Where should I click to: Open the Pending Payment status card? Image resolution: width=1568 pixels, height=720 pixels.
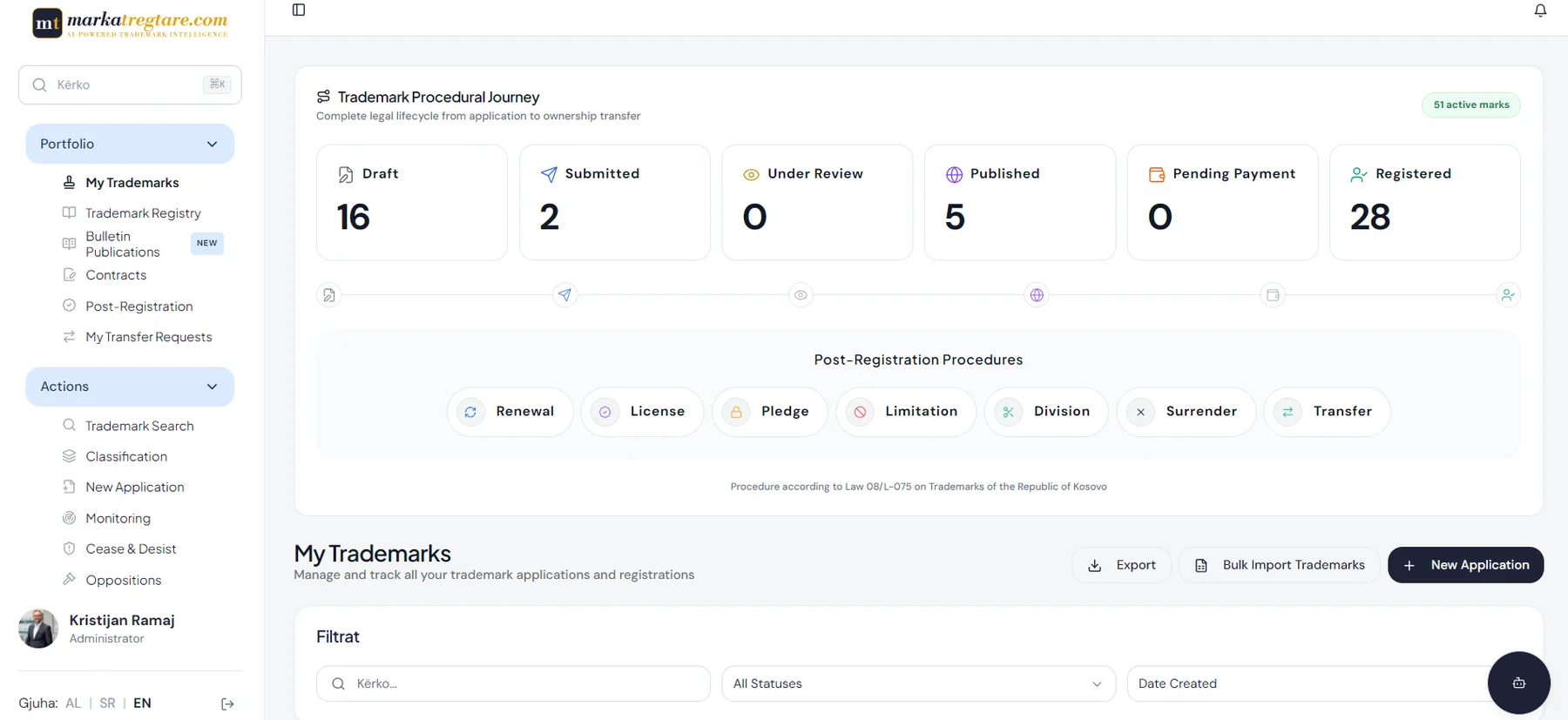[x=1223, y=202]
